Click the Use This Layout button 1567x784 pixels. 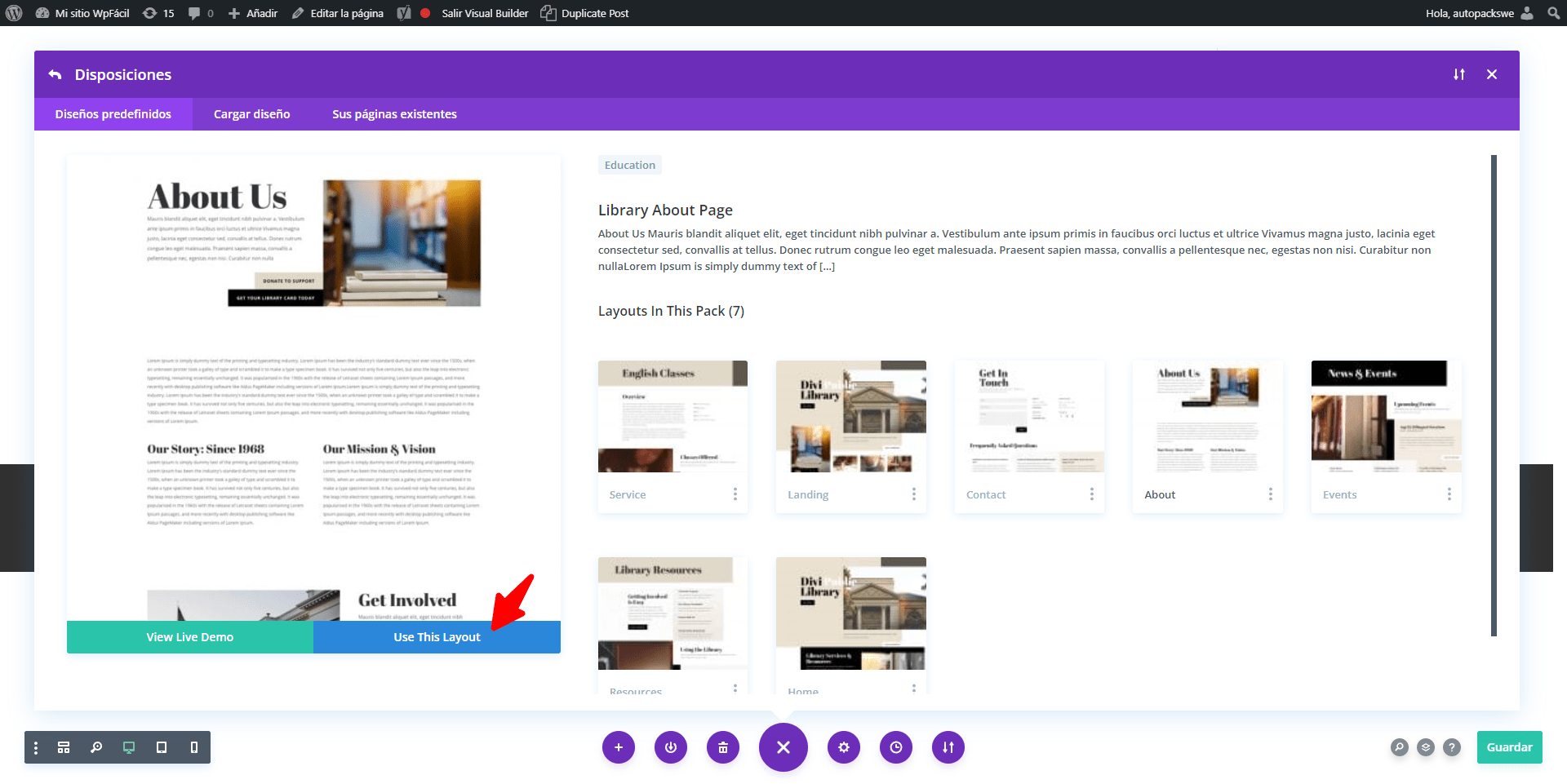pyautogui.click(x=437, y=637)
